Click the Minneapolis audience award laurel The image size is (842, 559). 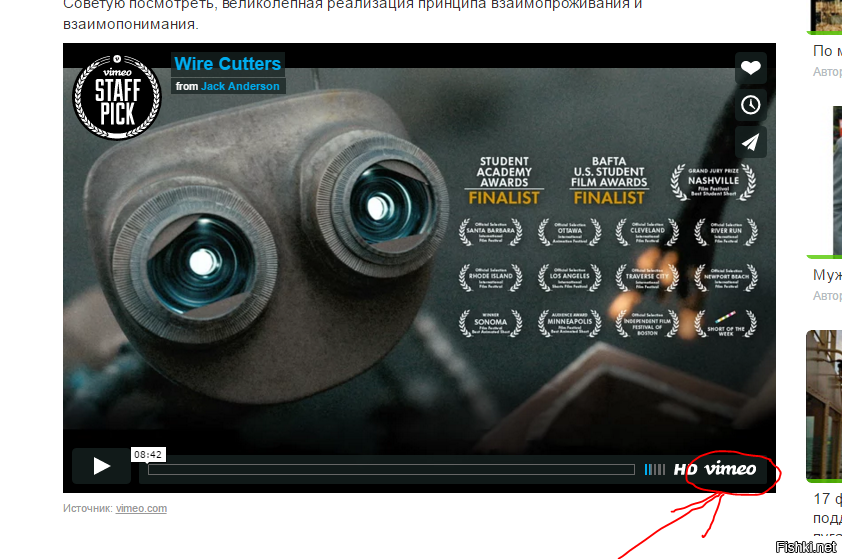click(x=570, y=323)
